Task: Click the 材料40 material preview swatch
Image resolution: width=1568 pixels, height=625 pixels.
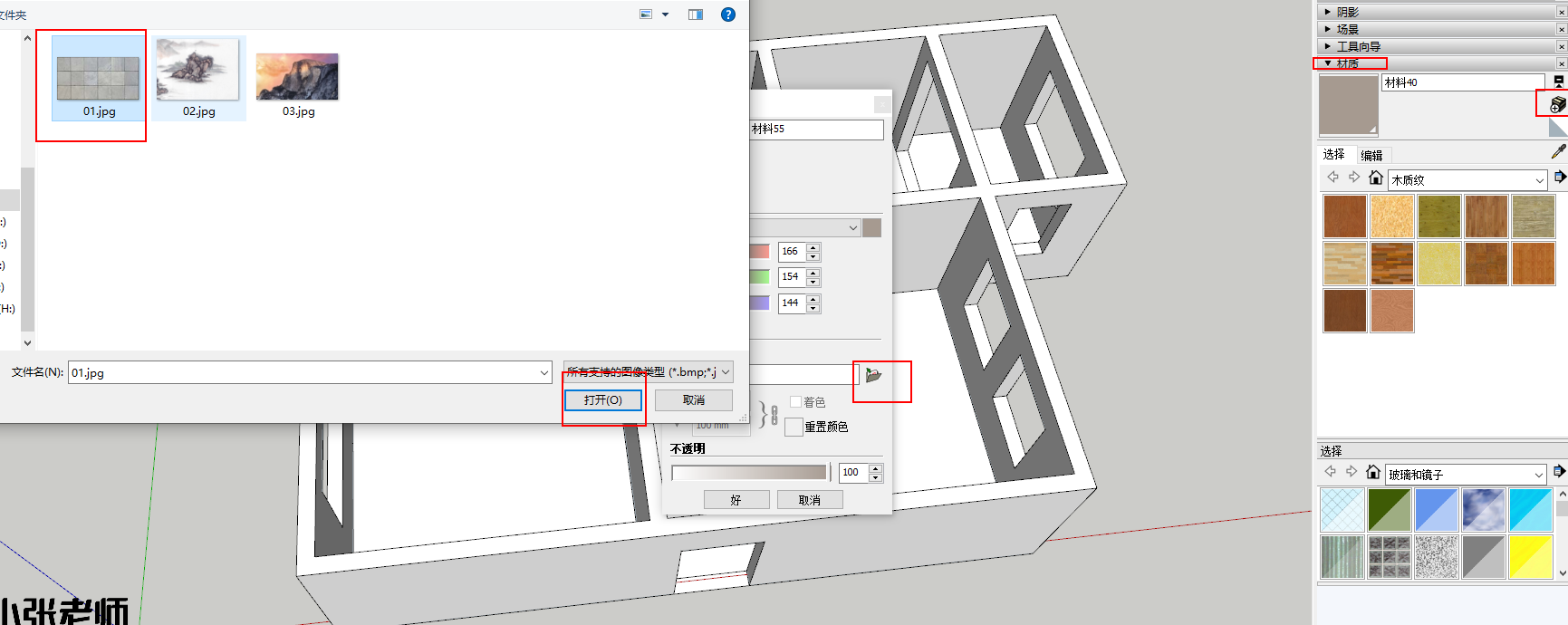Action: click(x=1348, y=105)
